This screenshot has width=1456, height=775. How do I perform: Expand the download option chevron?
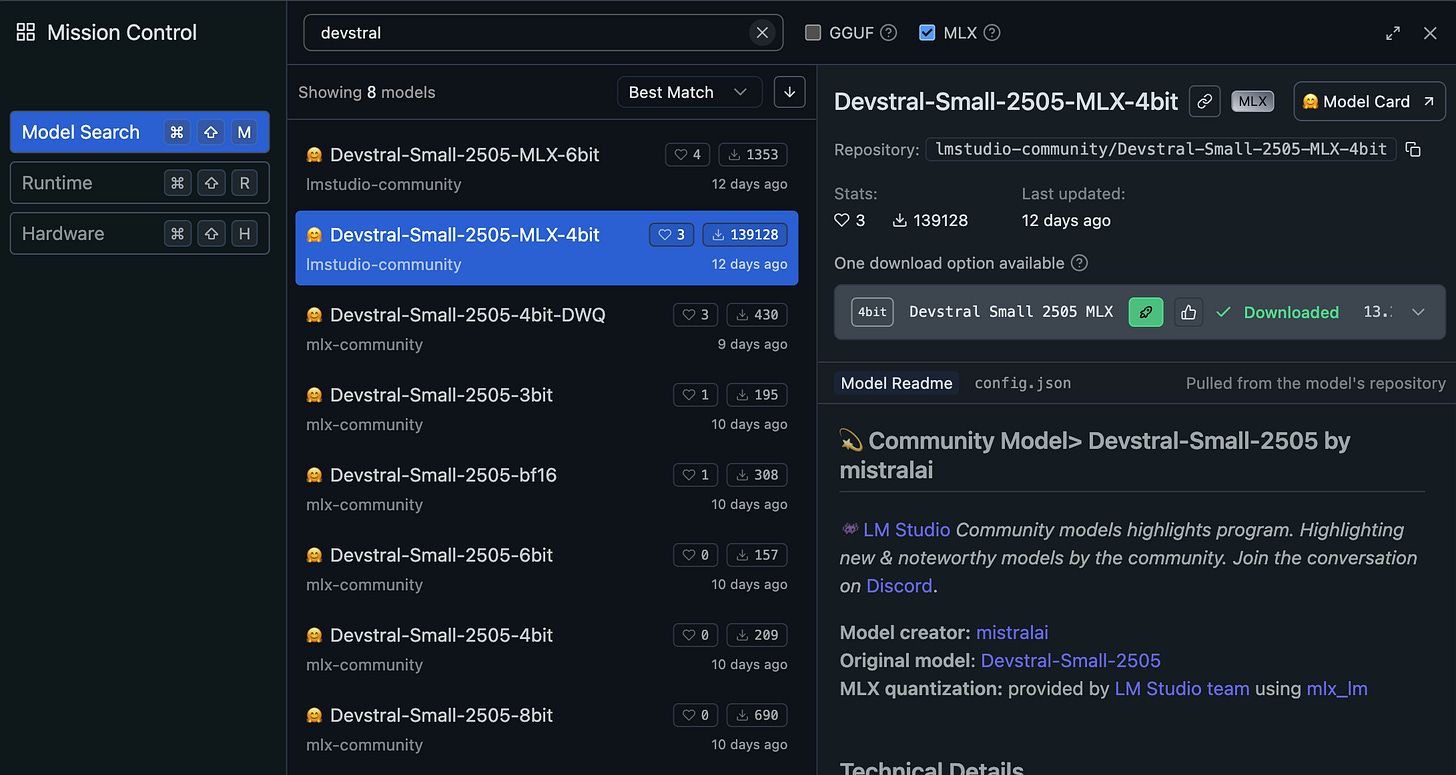(x=1418, y=312)
